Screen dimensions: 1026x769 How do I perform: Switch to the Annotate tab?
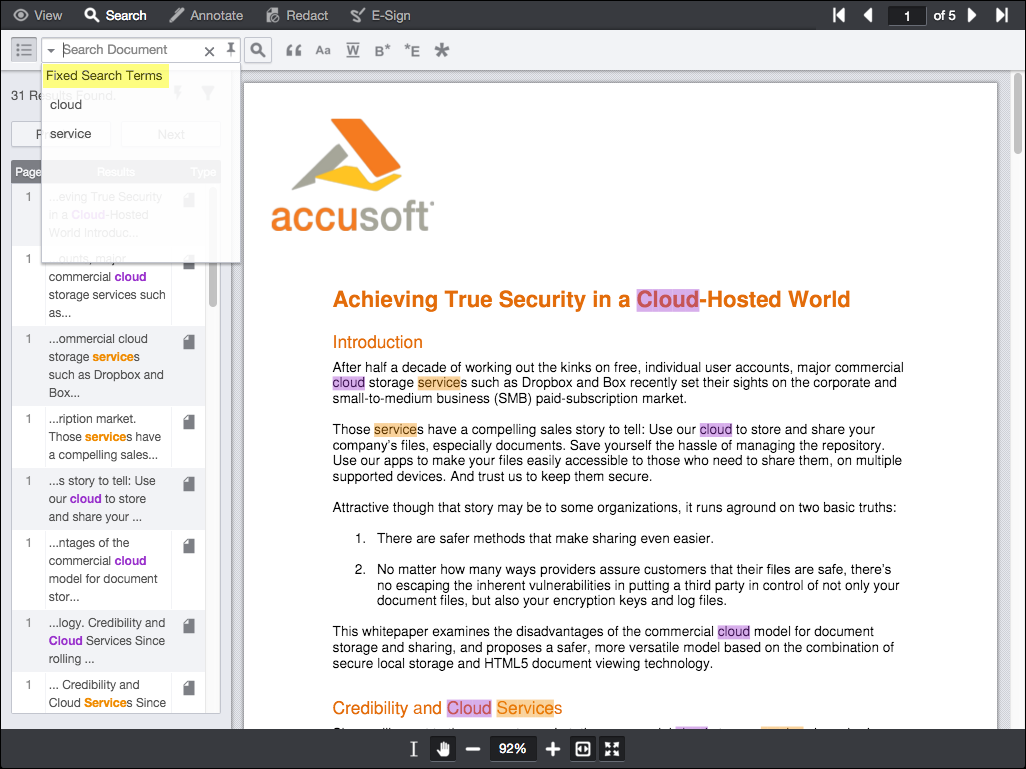205,15
